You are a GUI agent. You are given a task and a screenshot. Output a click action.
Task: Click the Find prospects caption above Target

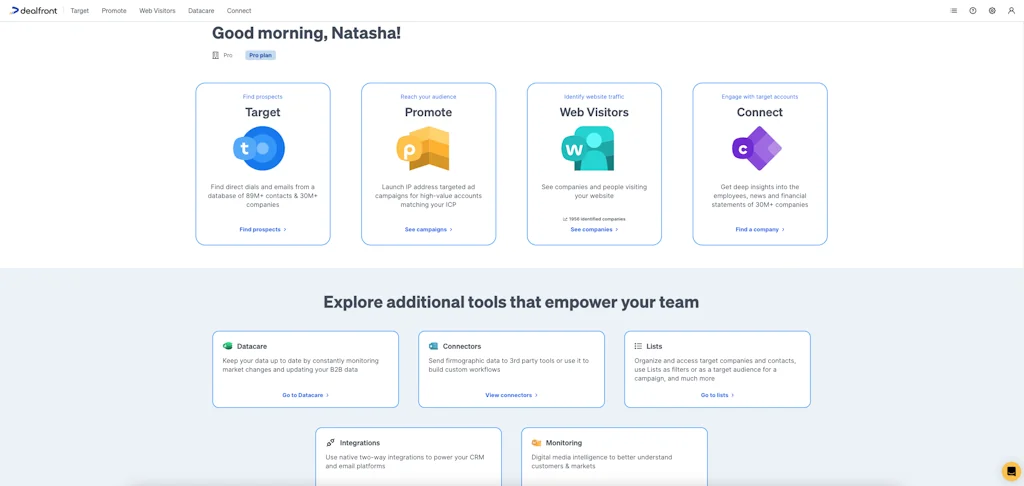[263, 97]
